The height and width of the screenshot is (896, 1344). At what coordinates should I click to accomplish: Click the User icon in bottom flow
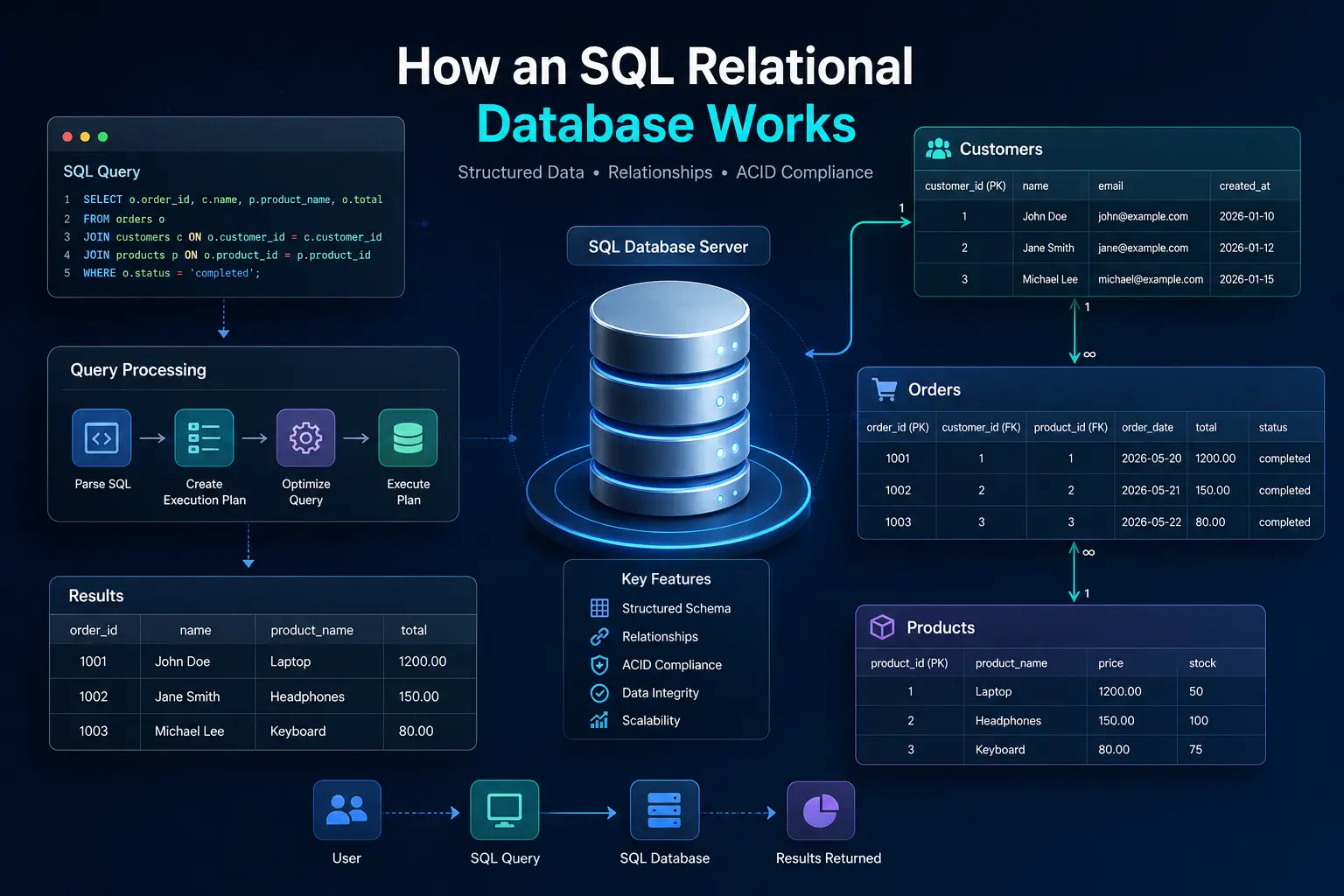click(346, 810)
